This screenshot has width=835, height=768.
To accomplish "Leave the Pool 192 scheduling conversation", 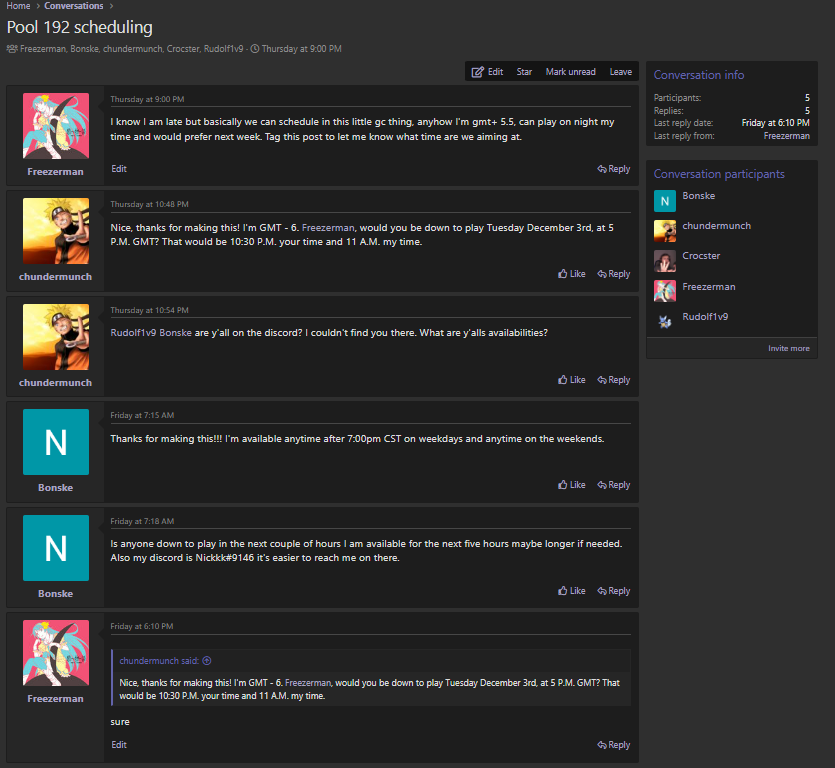I will pyautogui.click(x=620, y=72).
